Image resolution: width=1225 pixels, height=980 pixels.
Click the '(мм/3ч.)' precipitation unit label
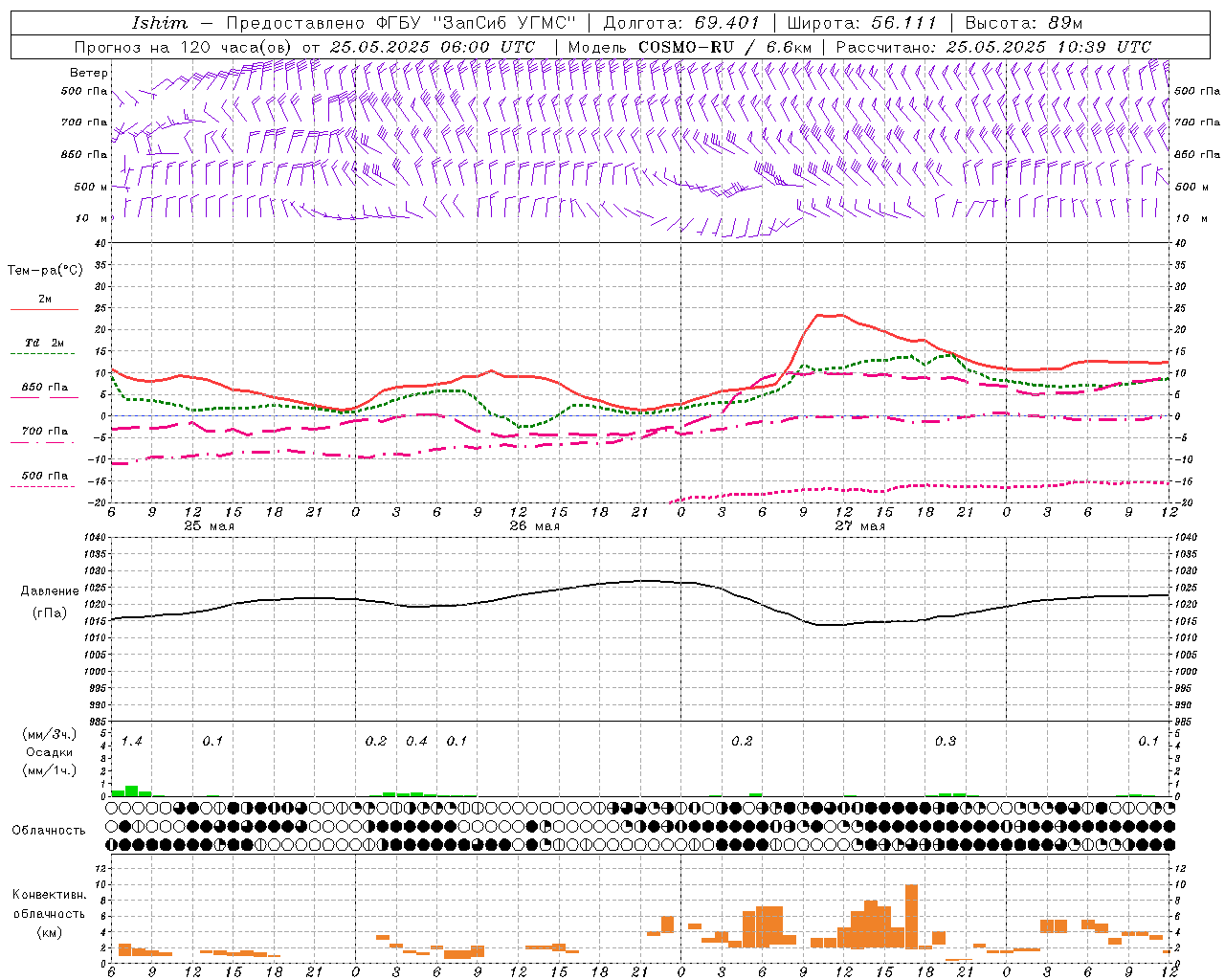tap(48, 734)
